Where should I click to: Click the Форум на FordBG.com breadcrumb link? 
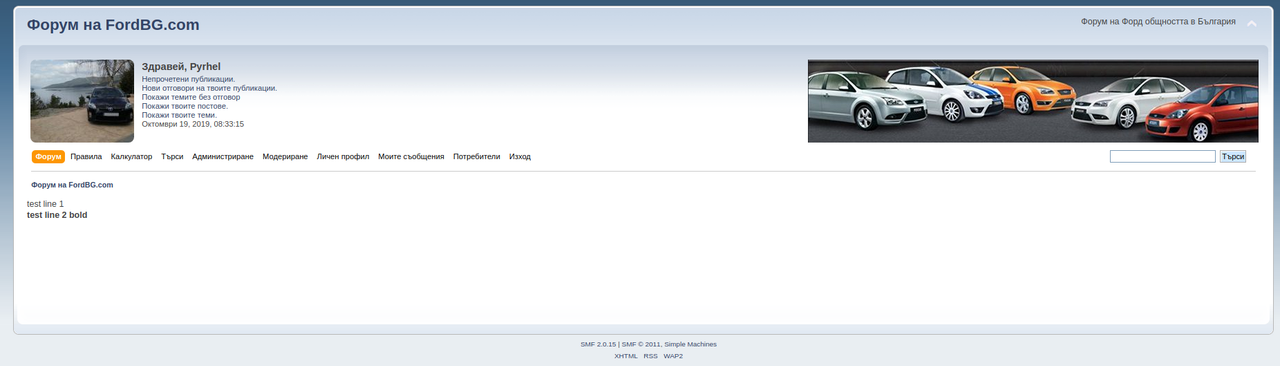72,185
